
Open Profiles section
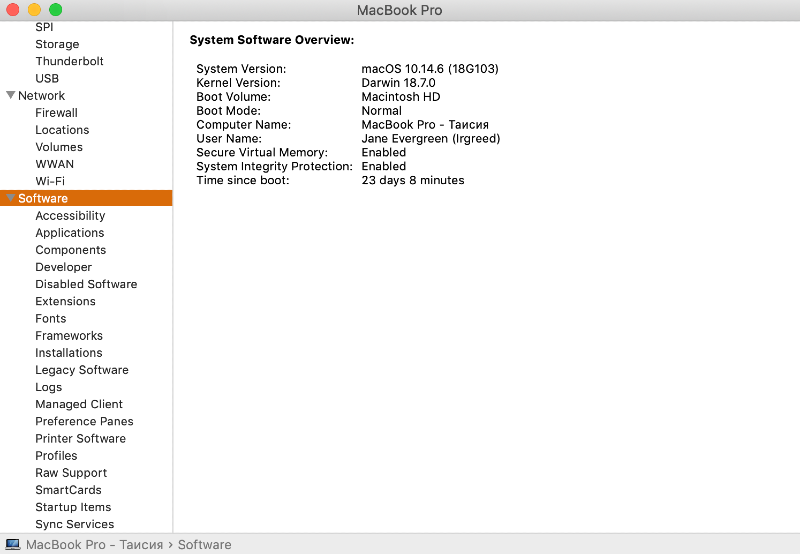tap(56, 456)
